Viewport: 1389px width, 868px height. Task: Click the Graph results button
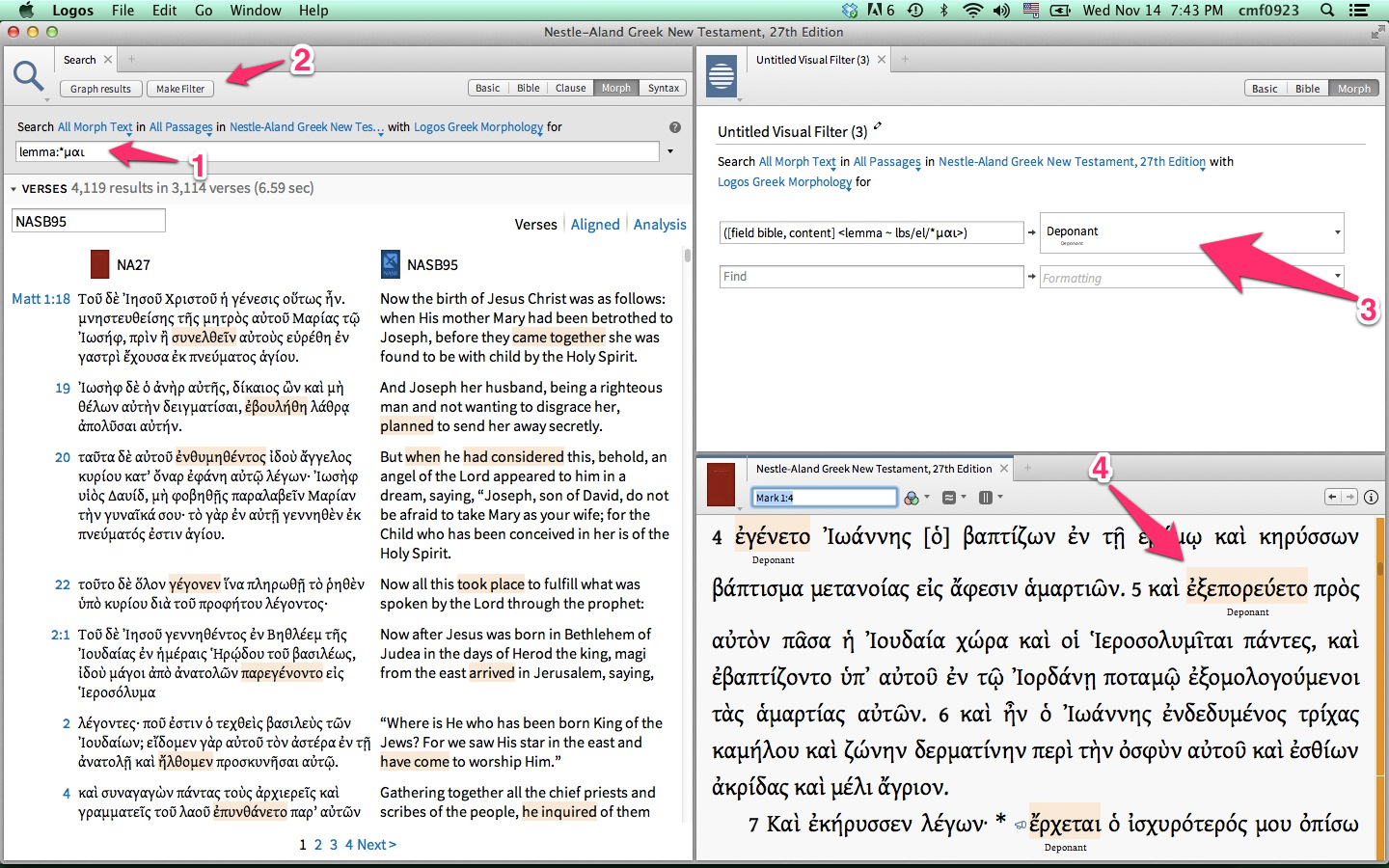pos(100,89)
